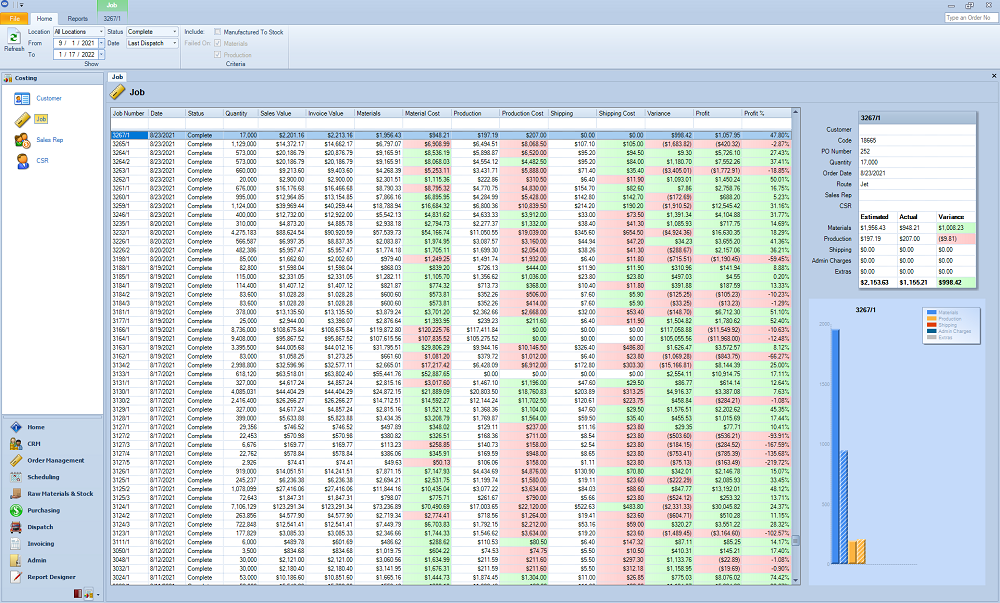This screenshot has width=1000, height=603.
Task: Open the To date calendar dropdown arrow
Action: tap(101, 55)
